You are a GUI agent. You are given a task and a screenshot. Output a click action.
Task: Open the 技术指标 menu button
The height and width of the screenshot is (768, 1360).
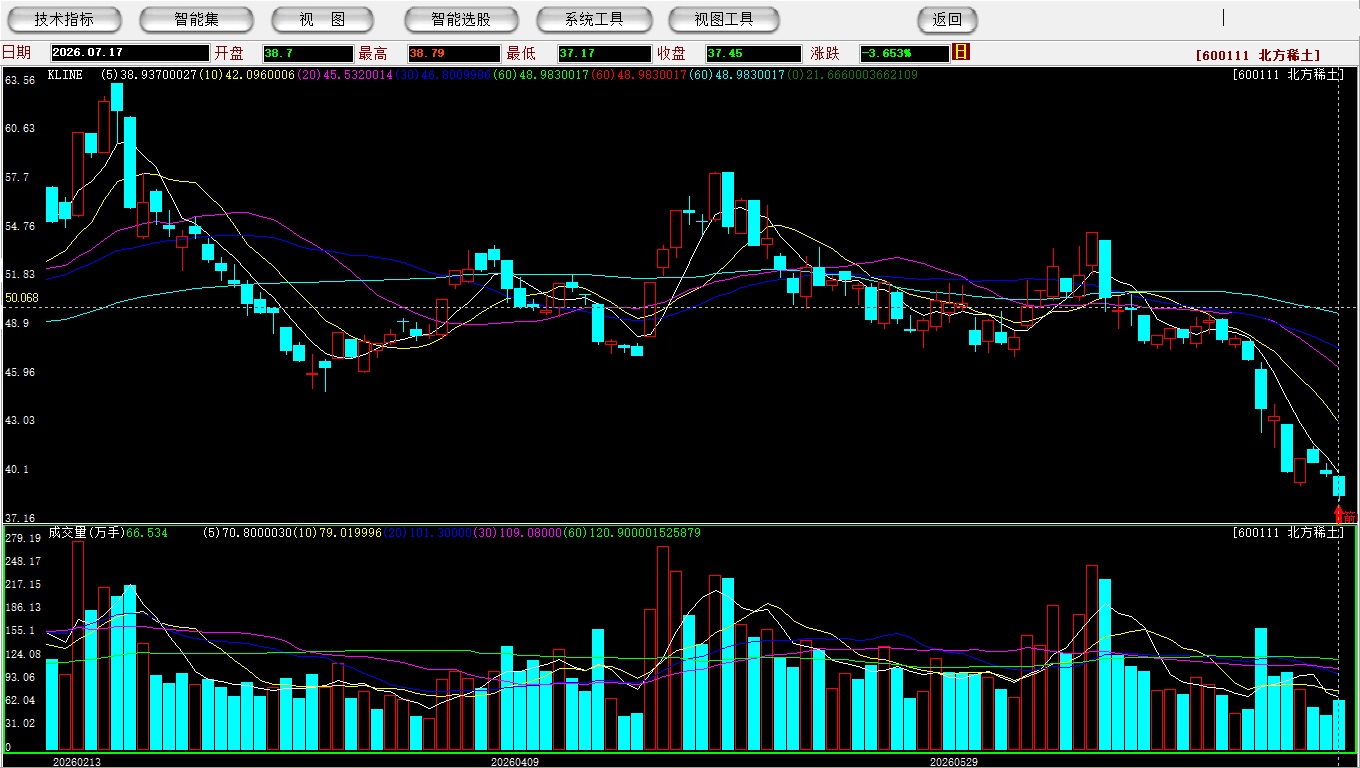tap(65, 19)
